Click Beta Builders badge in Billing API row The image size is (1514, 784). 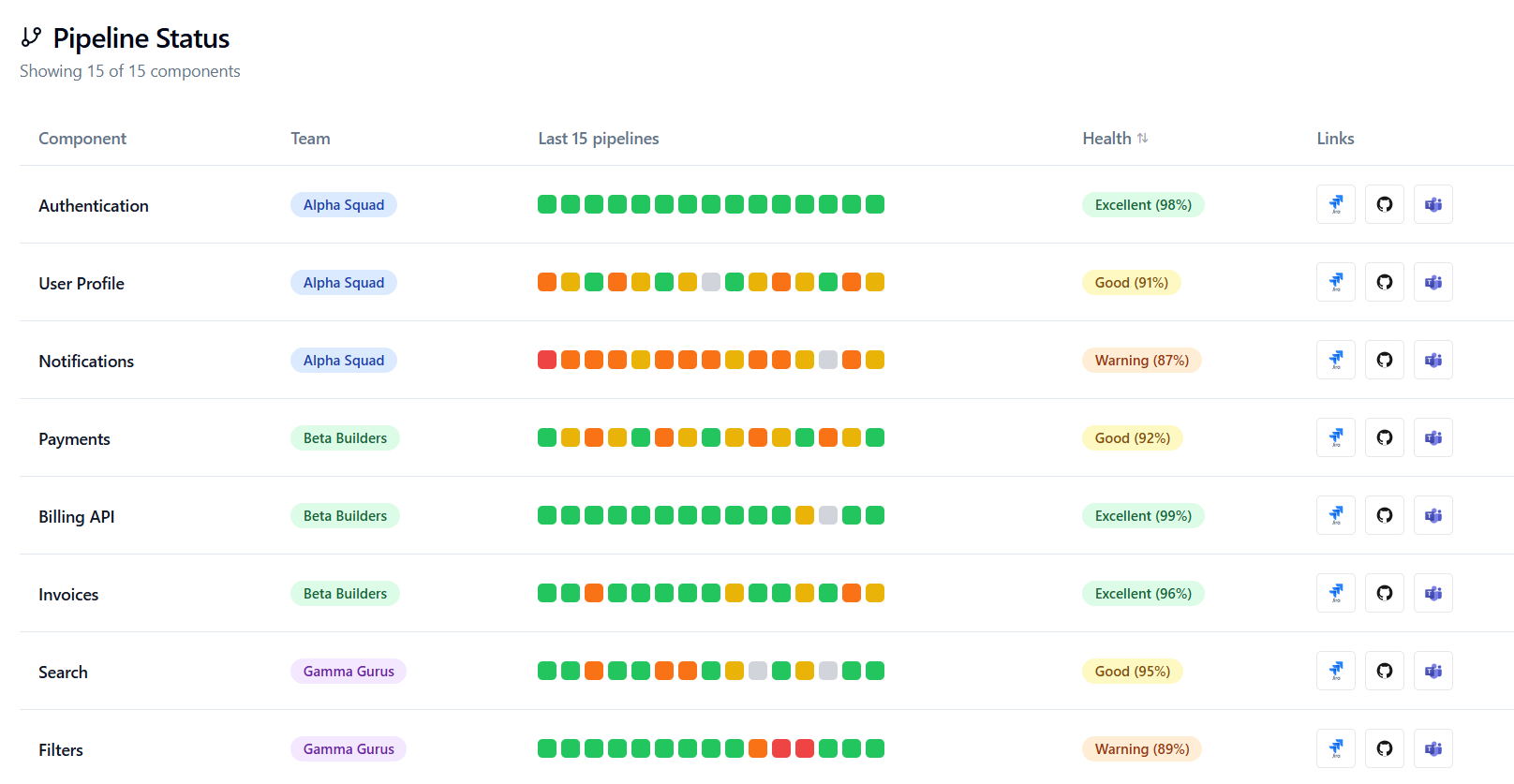tap(345, 515)
